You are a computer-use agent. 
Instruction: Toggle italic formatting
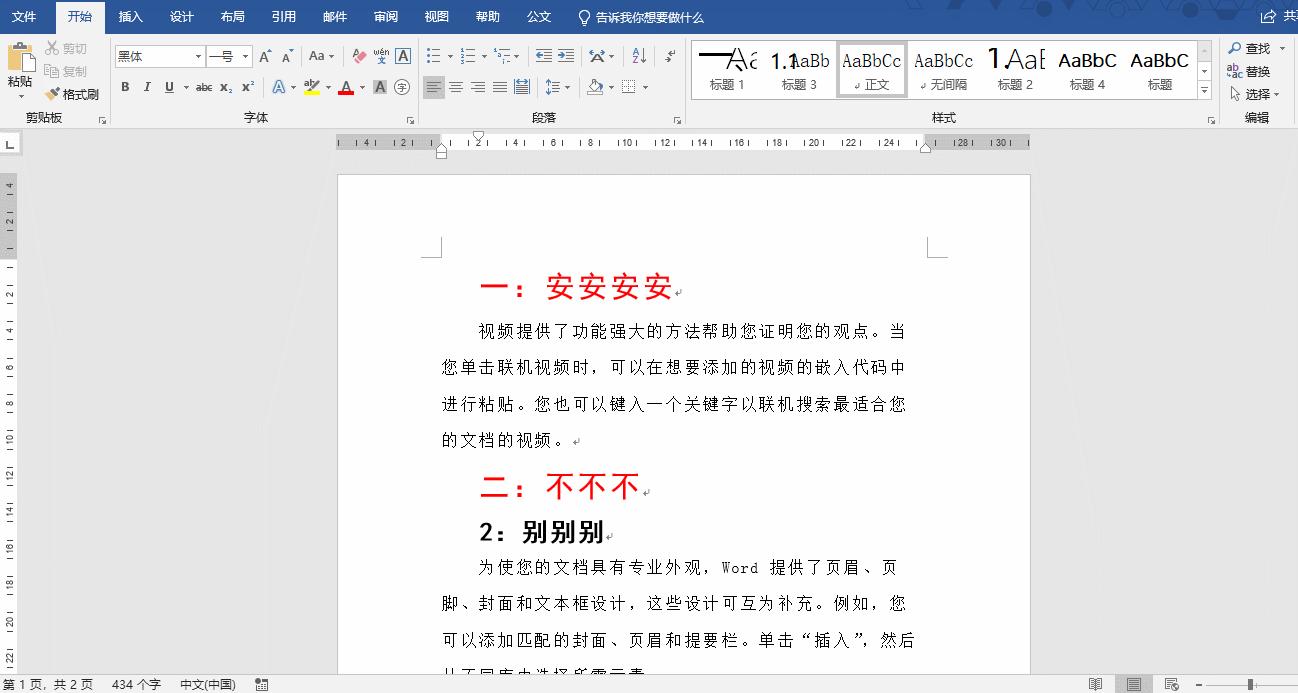[147, 87]
